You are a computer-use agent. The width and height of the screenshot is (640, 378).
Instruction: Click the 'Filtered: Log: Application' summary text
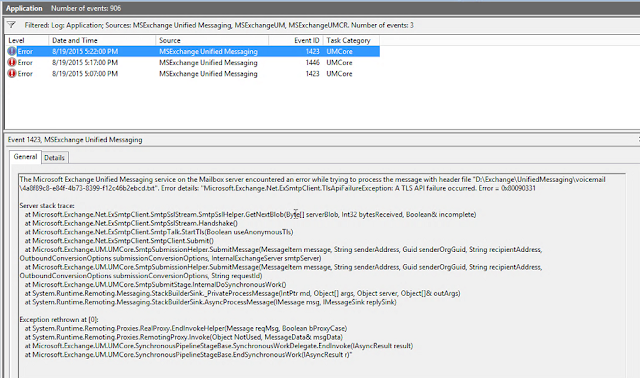219,25
